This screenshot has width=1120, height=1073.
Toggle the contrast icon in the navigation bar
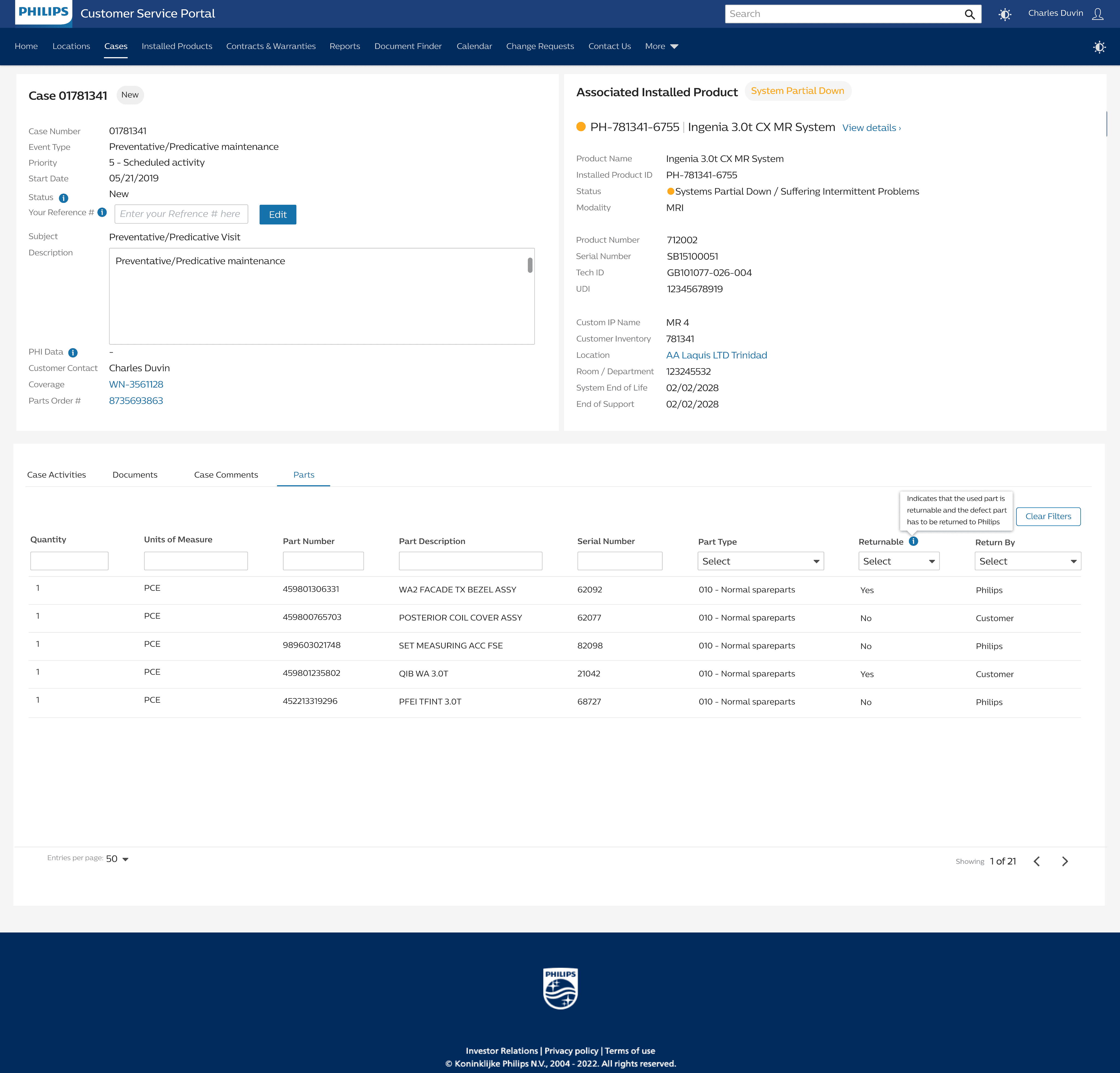(x=1099, y=47)
